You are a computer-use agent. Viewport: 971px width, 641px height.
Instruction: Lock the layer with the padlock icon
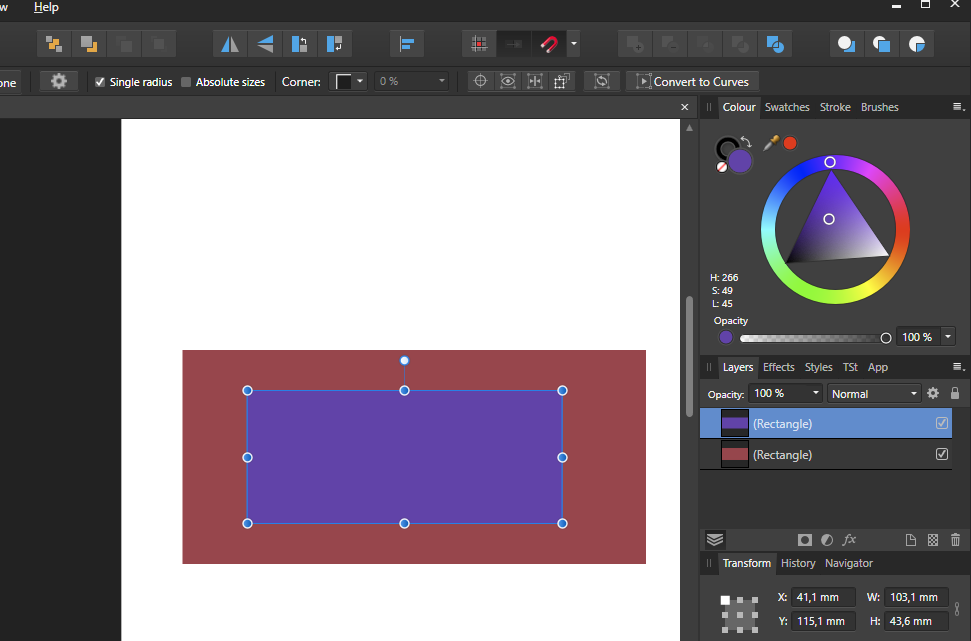[955, 394]
